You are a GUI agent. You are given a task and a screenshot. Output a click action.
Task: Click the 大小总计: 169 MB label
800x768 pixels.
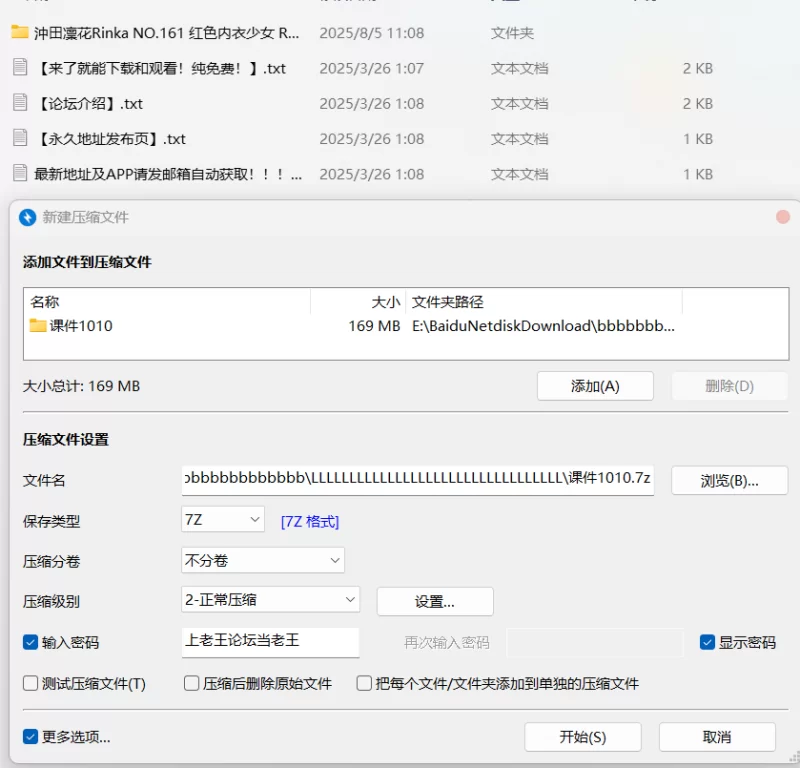tap(82, 386)
